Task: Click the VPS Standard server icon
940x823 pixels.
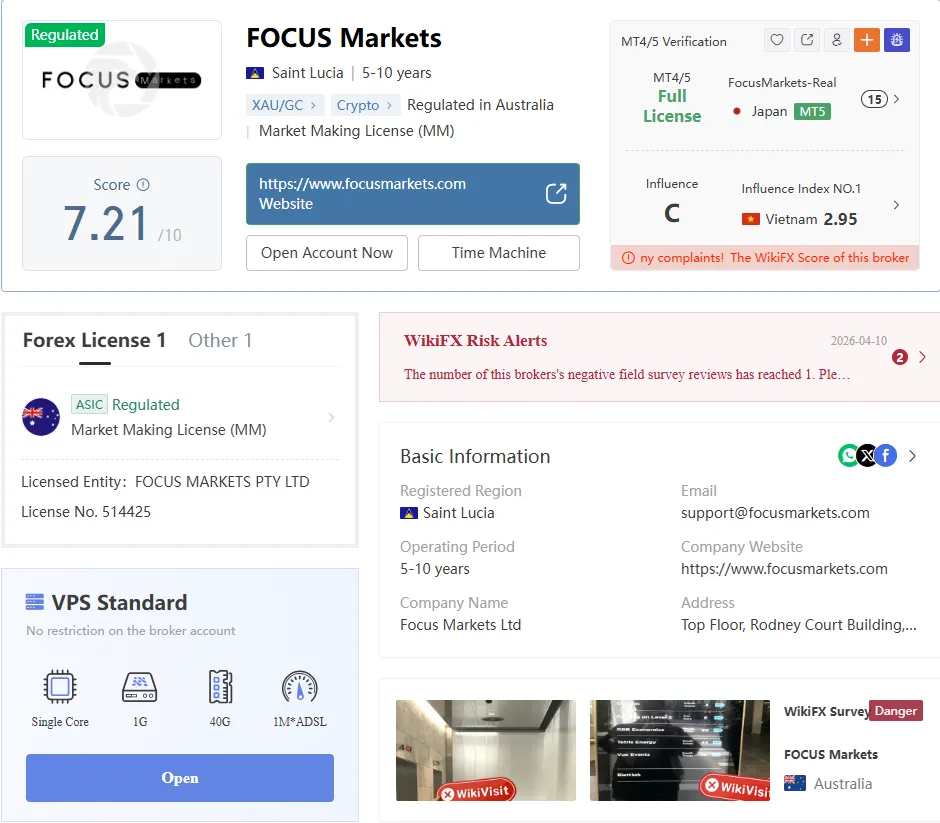Action: click(35, 602)
